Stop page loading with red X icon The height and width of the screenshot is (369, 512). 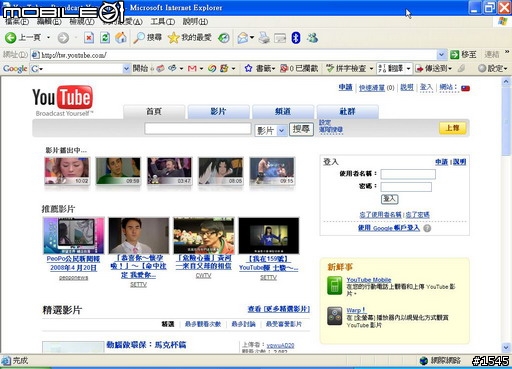coord(89,38)
